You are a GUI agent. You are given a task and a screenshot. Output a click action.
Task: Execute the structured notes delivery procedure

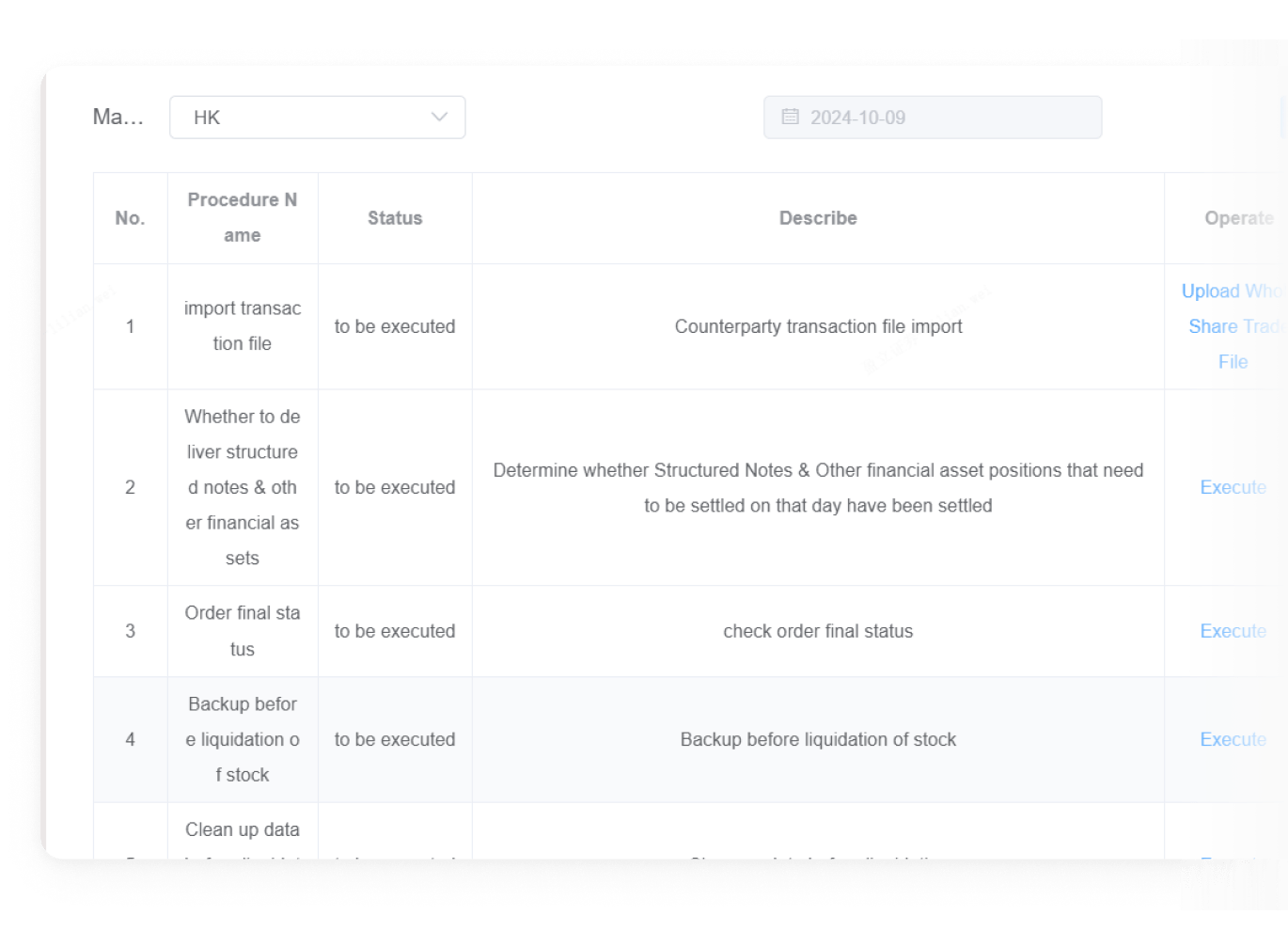pyautogui.click(x=1233, y=487)
